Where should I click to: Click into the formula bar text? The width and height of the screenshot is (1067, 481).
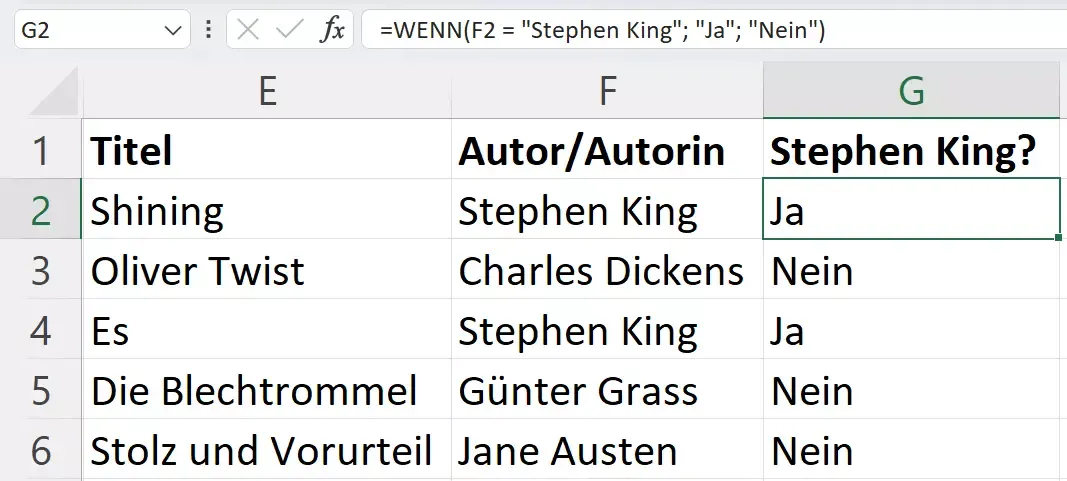(700, 30)
